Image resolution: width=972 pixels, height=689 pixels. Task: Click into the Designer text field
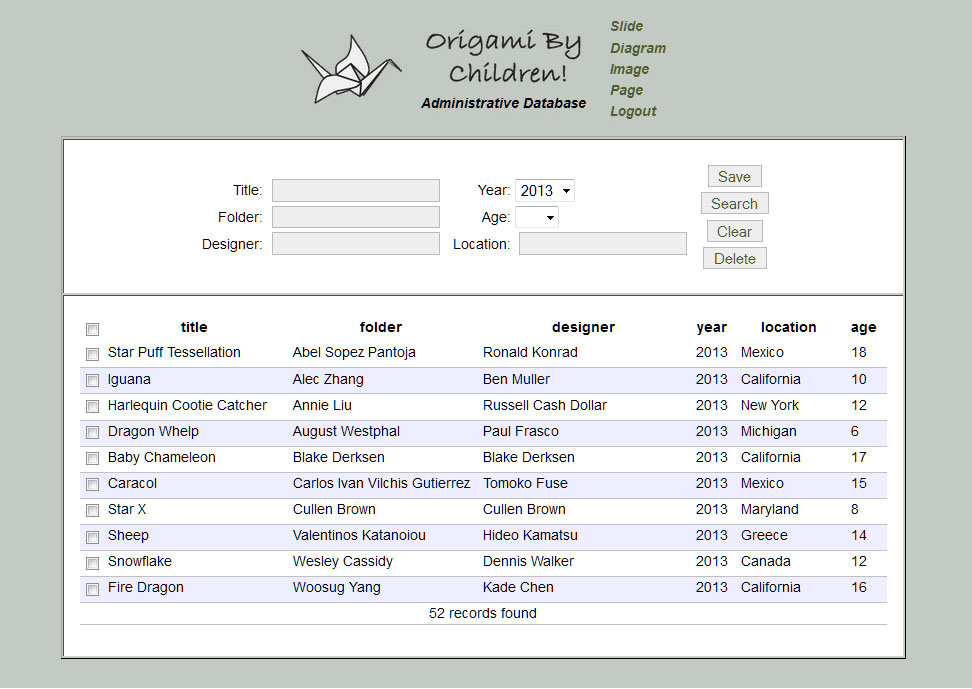(355, 244)
